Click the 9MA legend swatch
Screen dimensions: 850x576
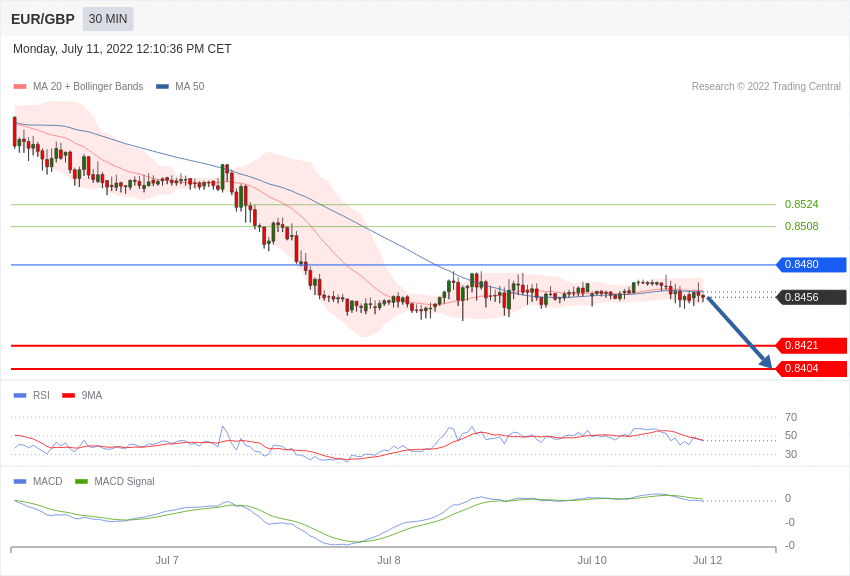(x=68, y=395)
